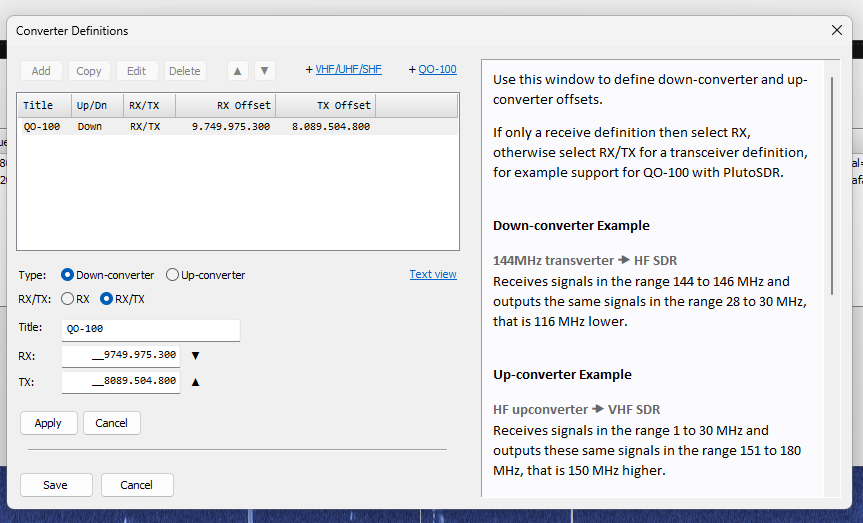Click the Up-converter Example heading

[562, 375]
